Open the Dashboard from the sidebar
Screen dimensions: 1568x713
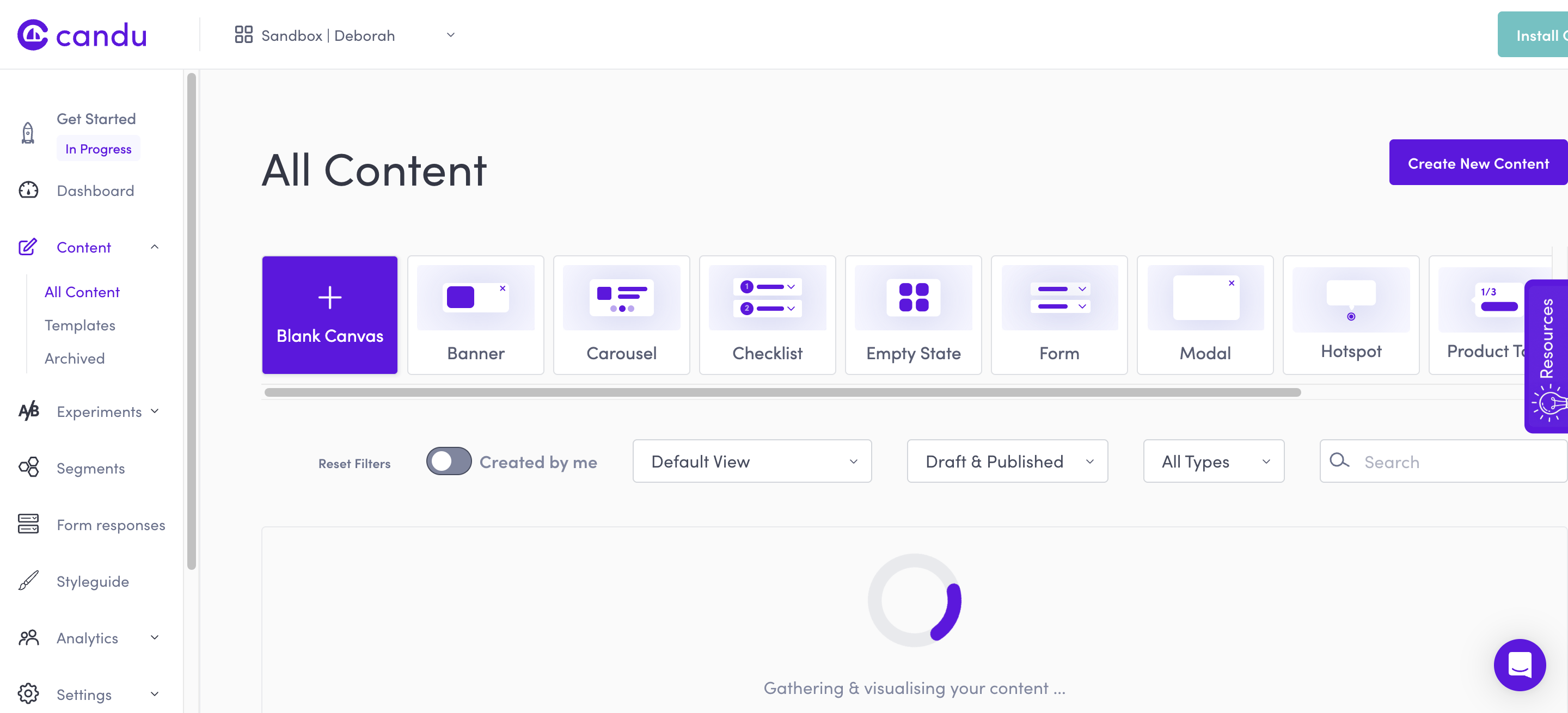pyautogui.click(x=95, y=190)
